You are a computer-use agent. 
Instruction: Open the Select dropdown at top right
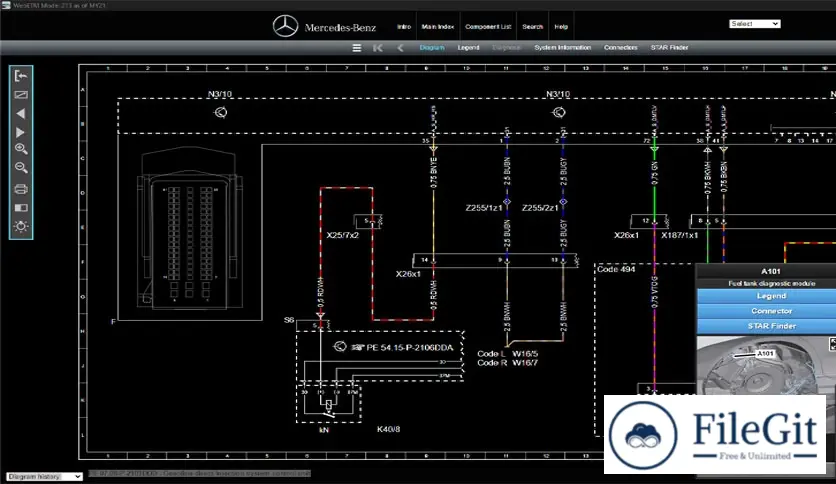pos(754,24)
